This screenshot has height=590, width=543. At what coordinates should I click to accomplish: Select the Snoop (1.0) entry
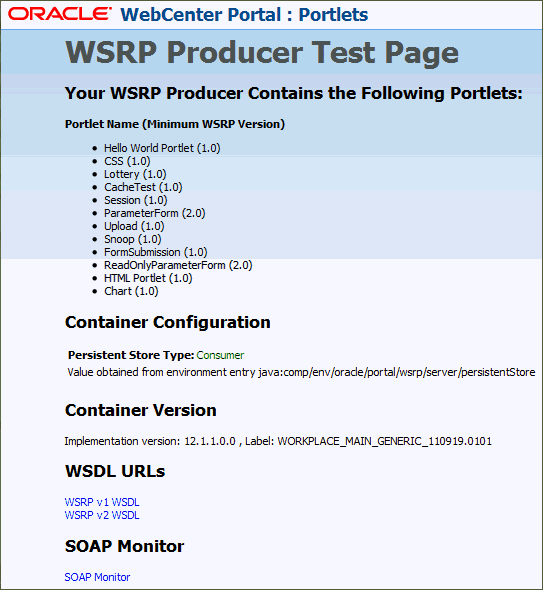(x=132, y=239)
